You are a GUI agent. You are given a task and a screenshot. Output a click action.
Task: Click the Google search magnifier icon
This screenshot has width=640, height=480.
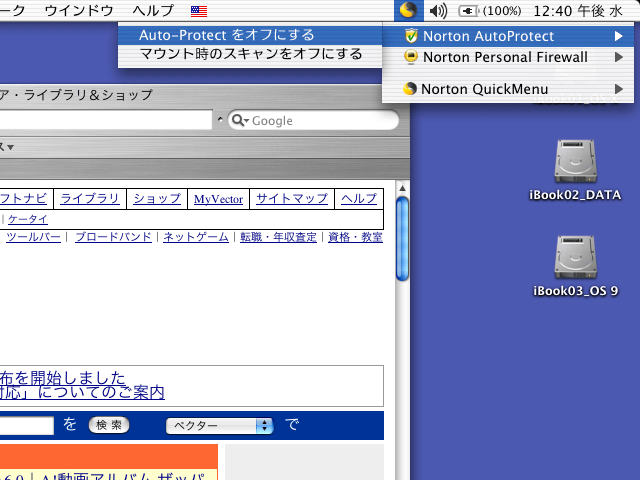(238, 120)
